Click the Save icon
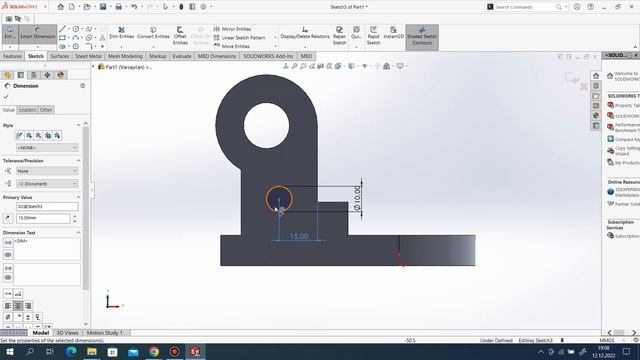The width and height of the screenshot is (640, 360). coord(103,7)
